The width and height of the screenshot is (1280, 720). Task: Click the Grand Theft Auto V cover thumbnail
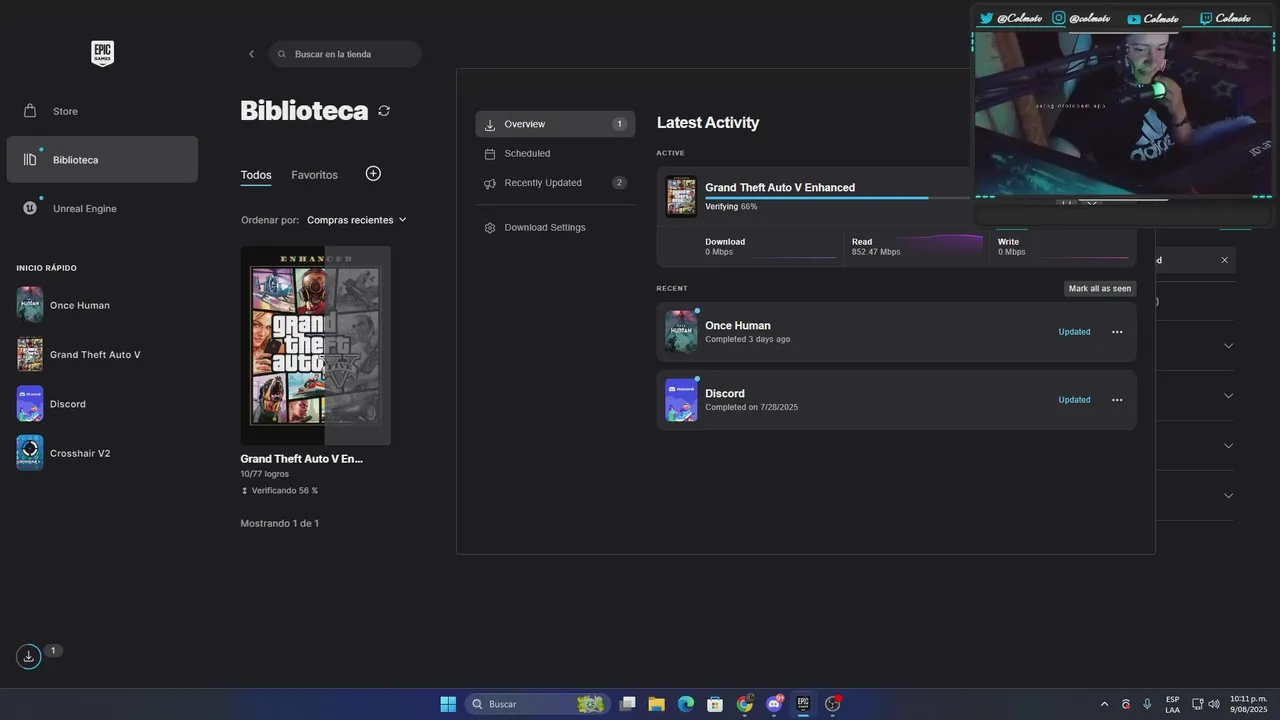tap(315, 346)
